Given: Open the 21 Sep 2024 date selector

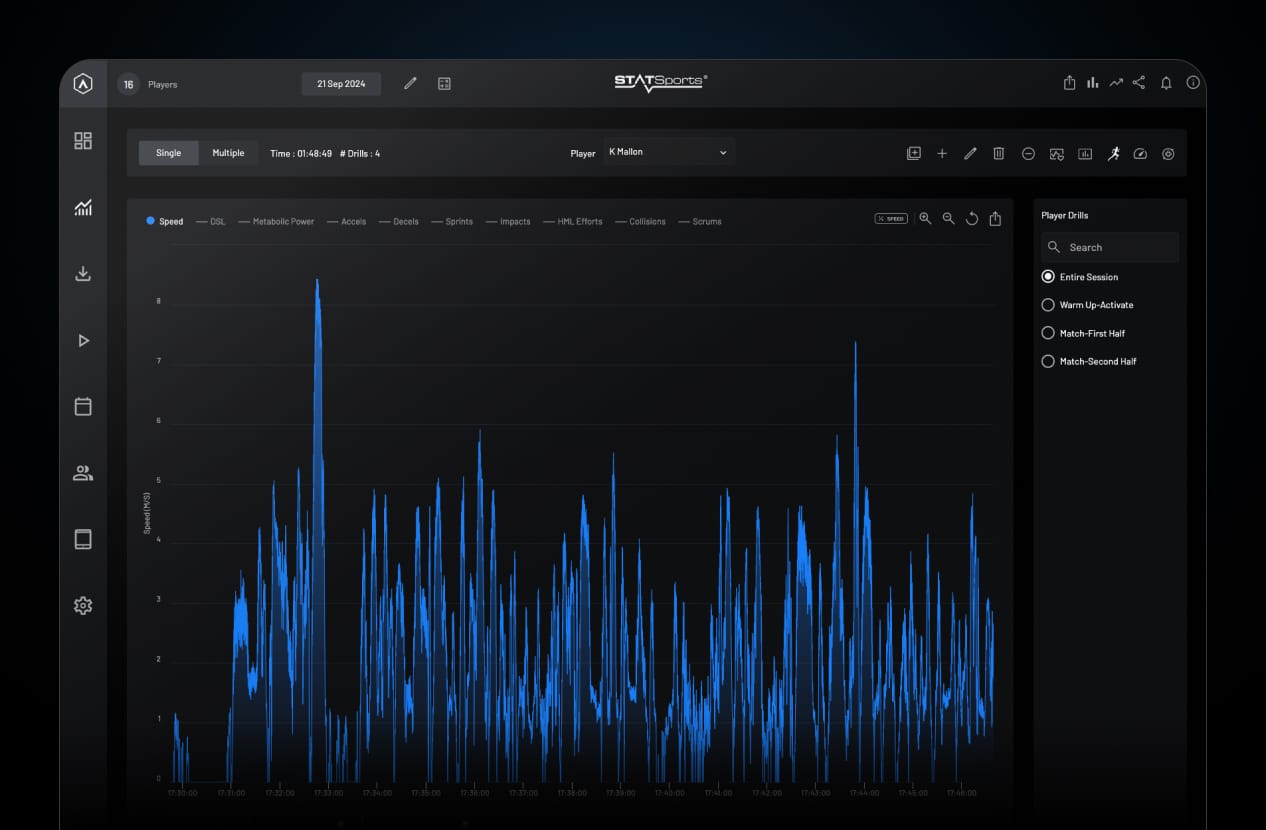Looking at the screenshot, I should click(341, 84).
